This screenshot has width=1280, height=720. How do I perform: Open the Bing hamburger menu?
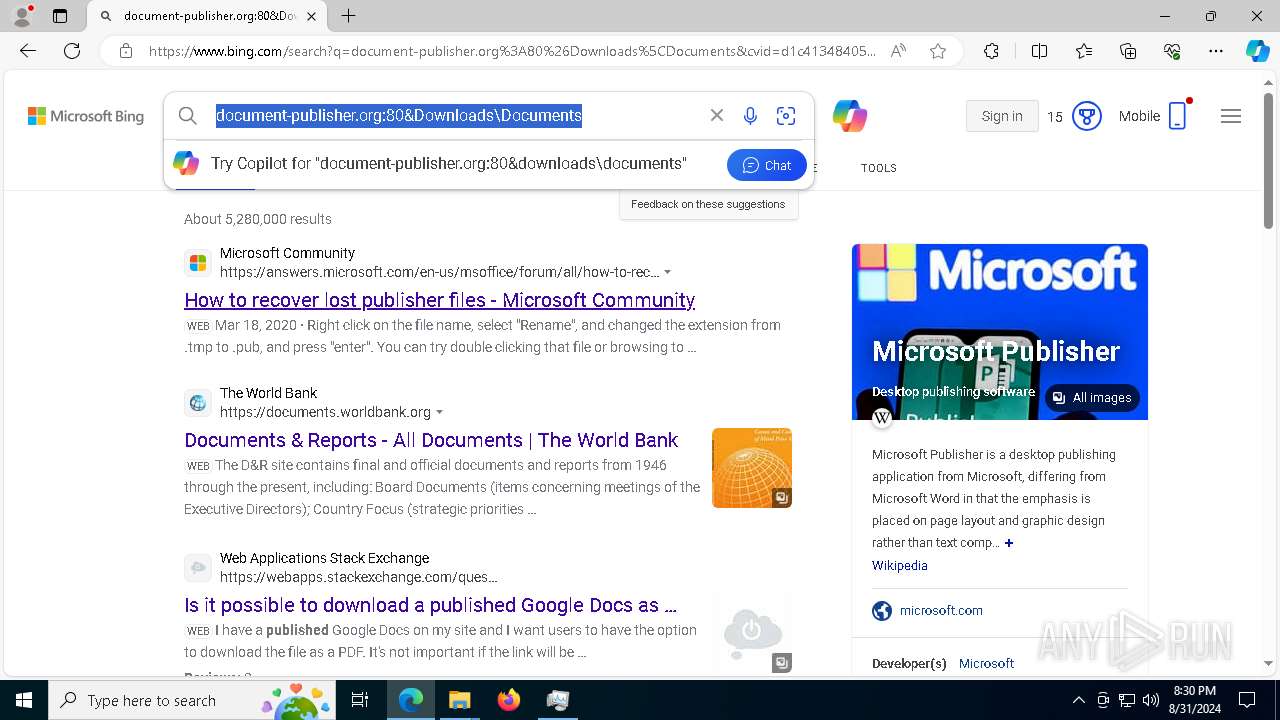tap(1231, 116)
